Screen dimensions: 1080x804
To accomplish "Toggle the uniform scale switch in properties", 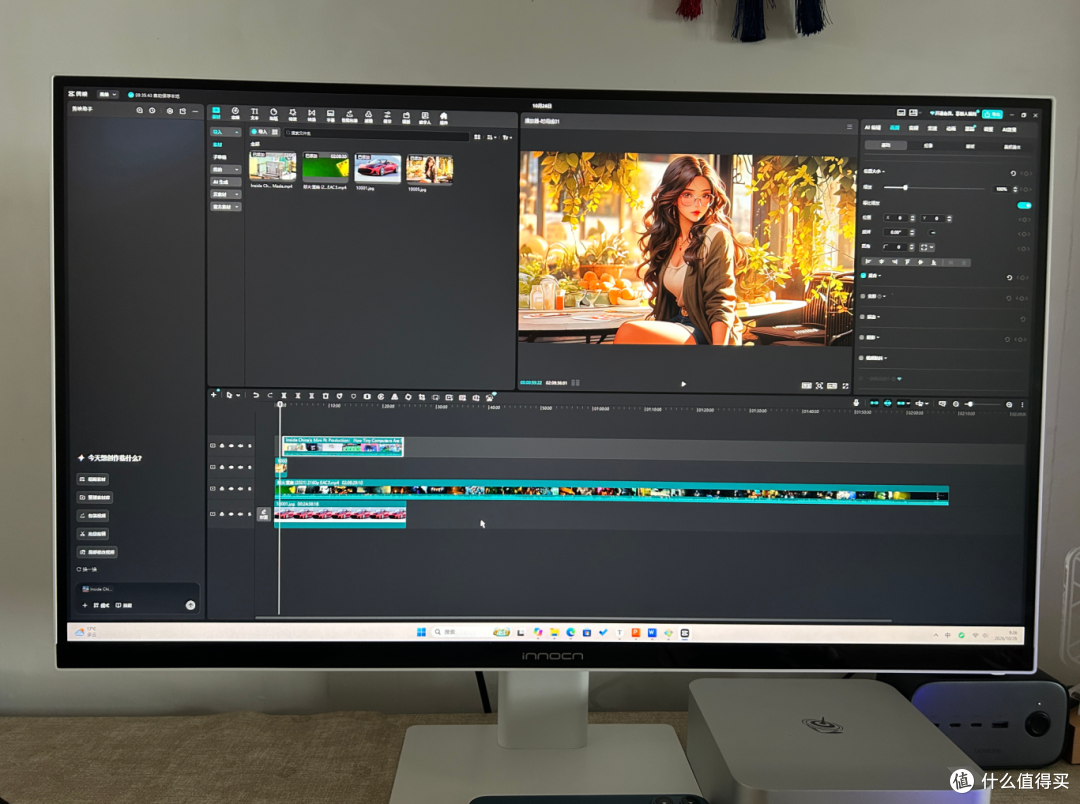I will (1024, 205).
